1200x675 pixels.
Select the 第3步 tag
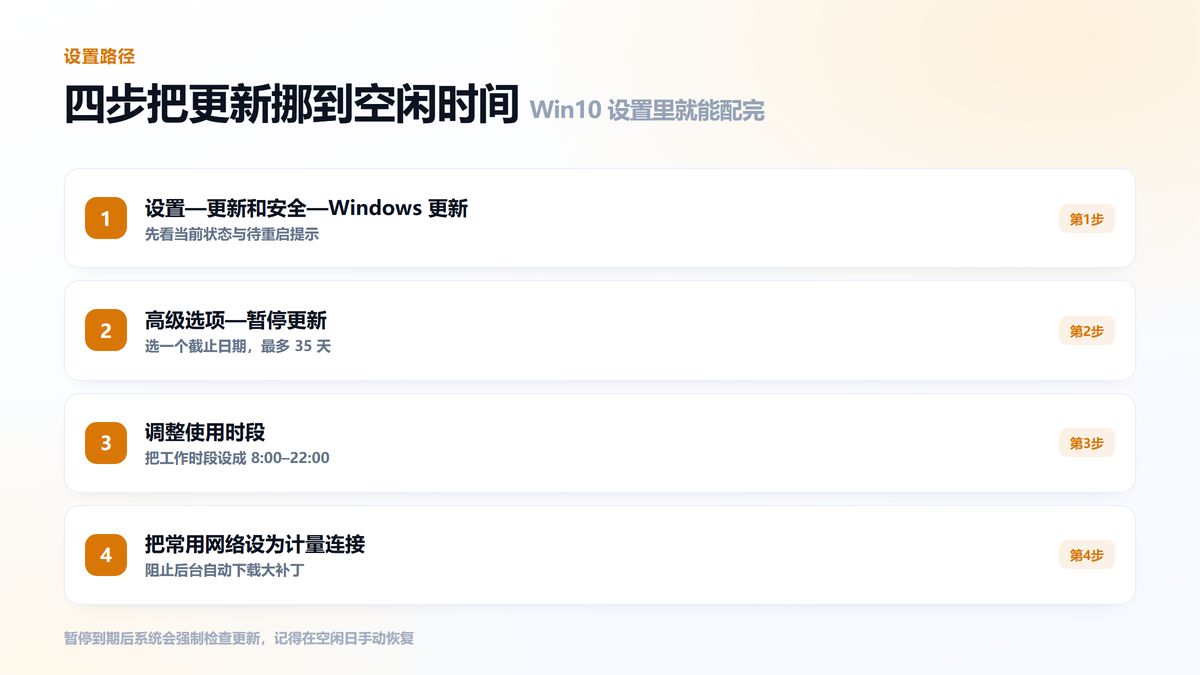point(1087,443)
